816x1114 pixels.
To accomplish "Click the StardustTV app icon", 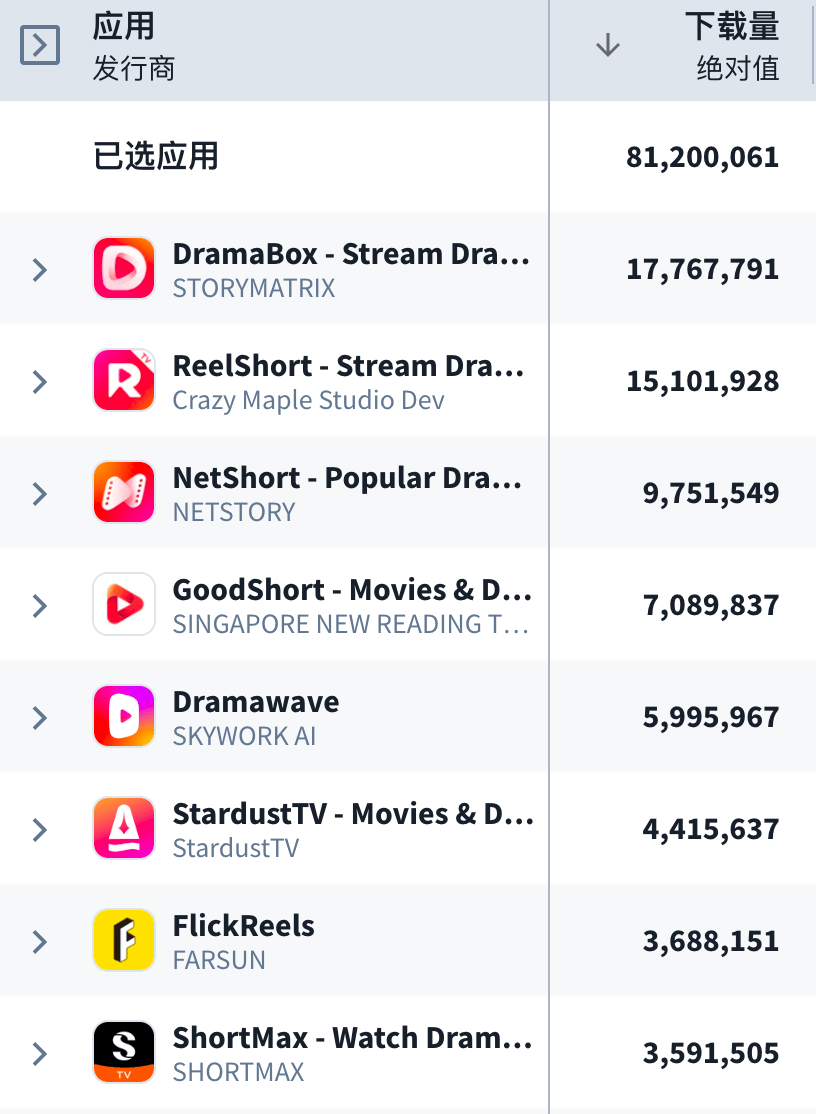I will coord(124,828).
